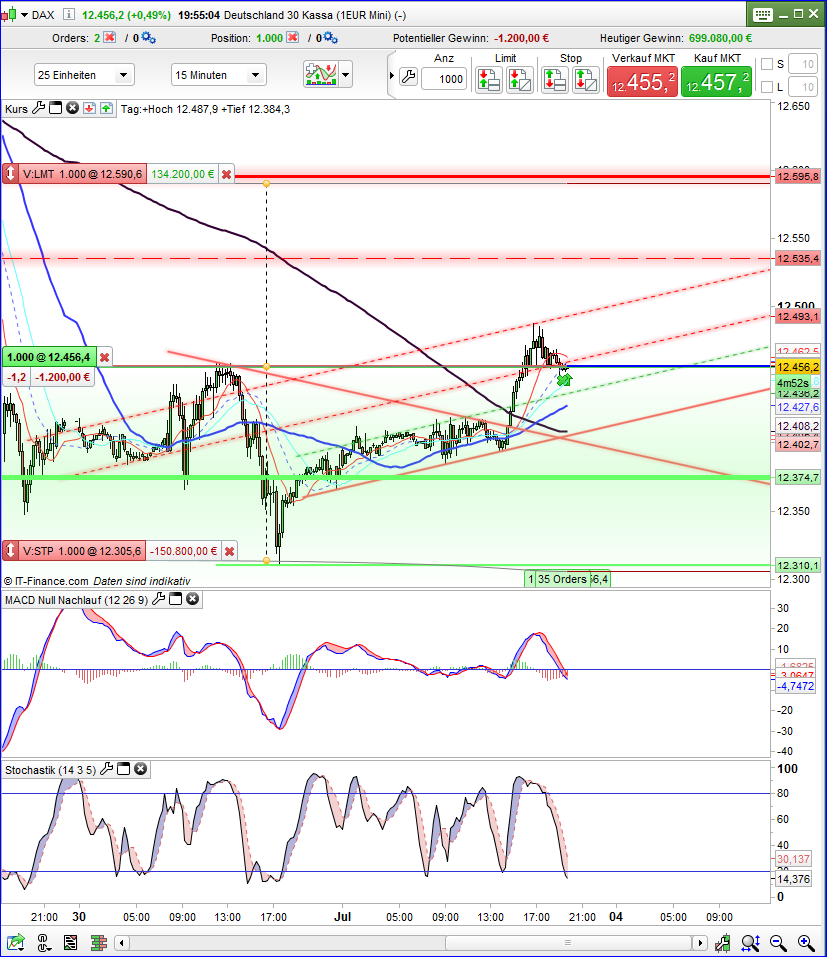Click the horizontal chart scrollbar thumb

click(568, 942)
